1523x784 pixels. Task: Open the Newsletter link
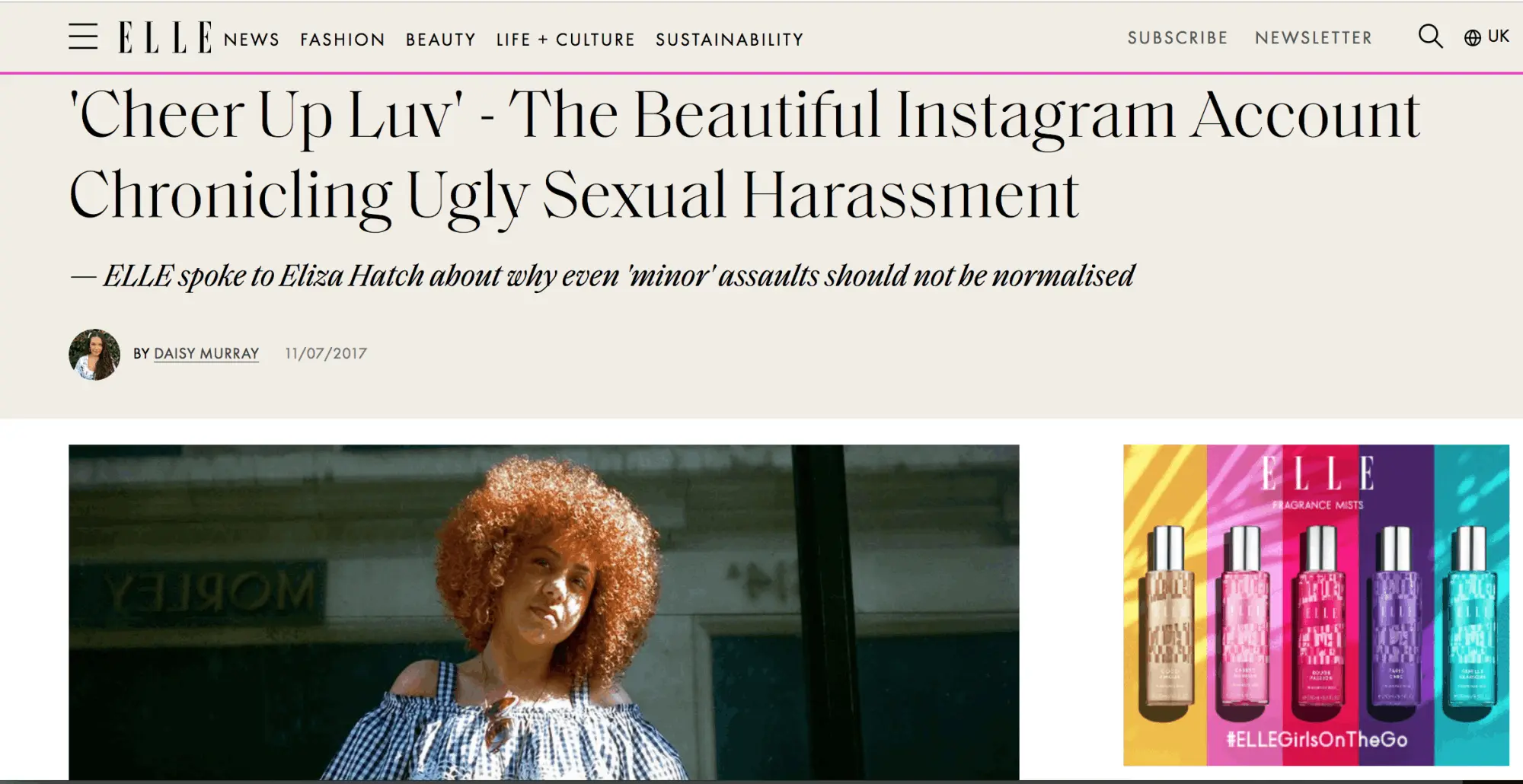(1314, 38)
